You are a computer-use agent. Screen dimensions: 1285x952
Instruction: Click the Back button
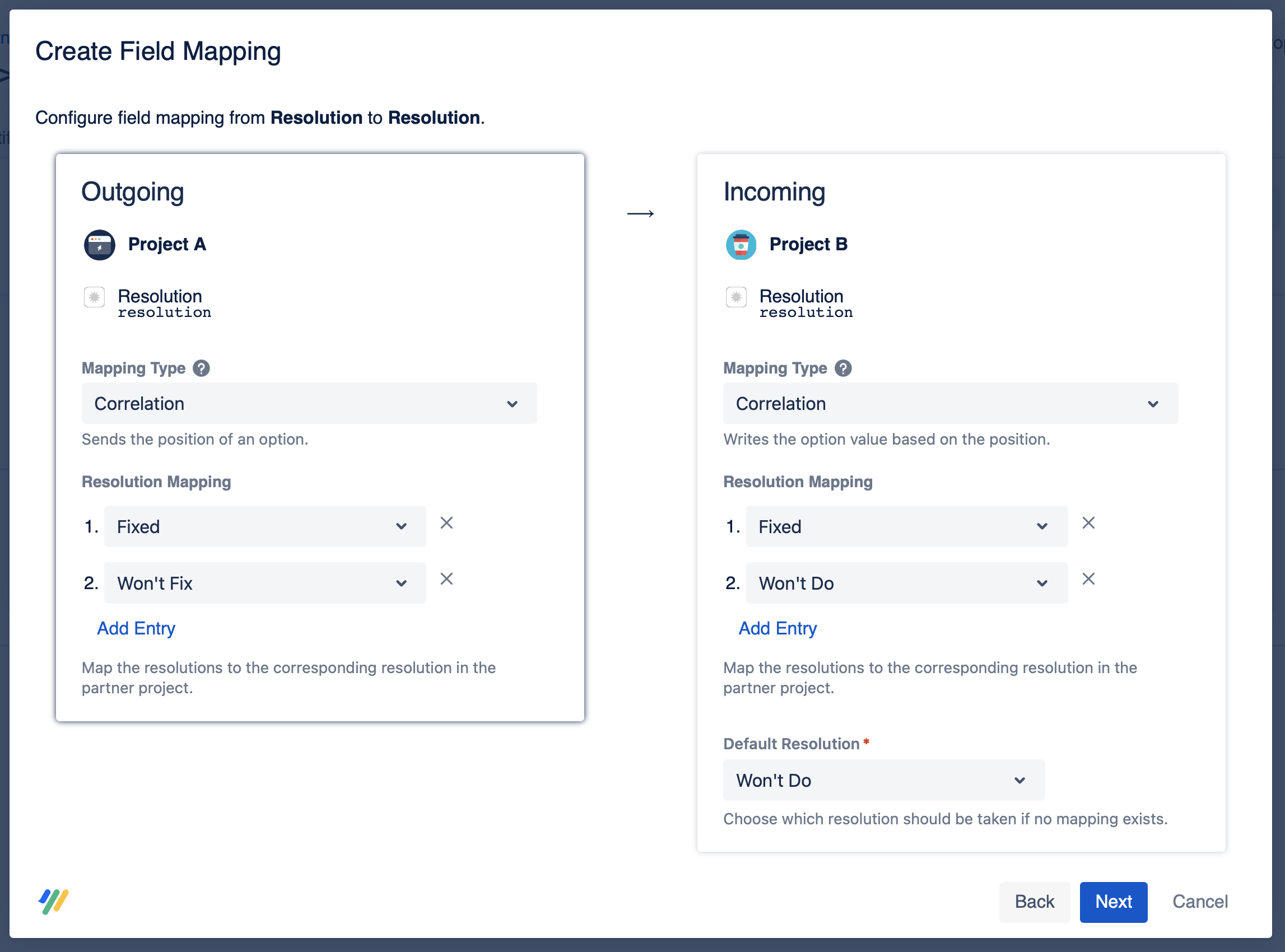[x=1034, y=902]
